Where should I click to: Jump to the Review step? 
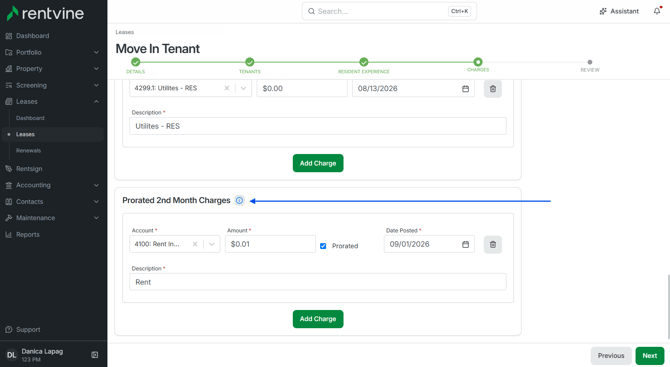(590, 62)
